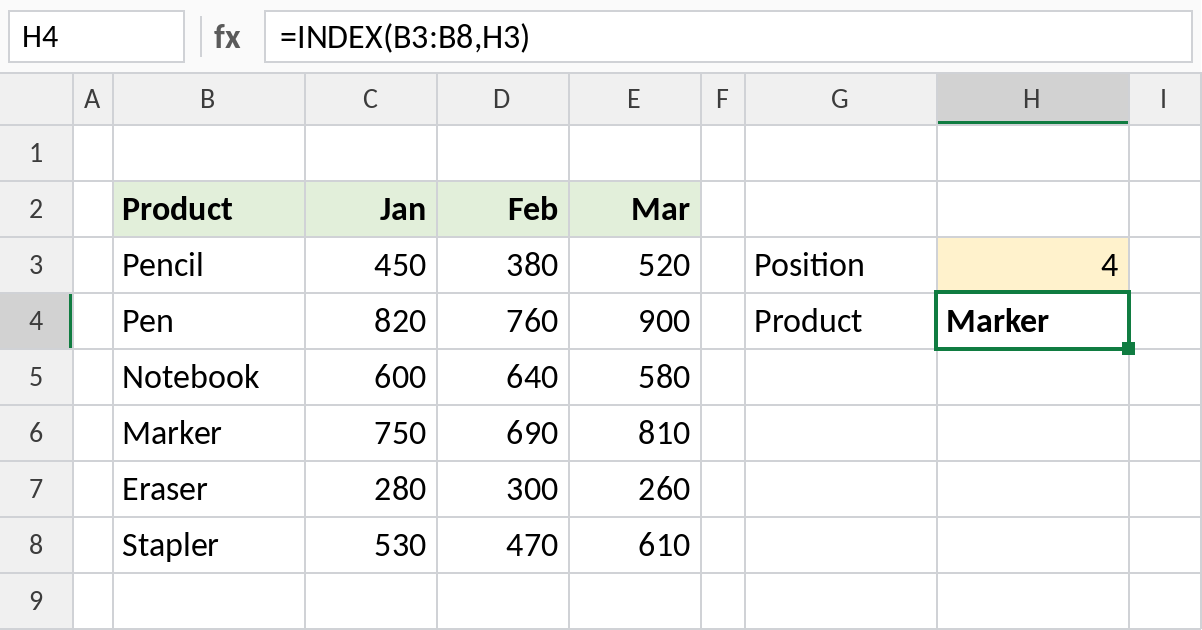Click the cell with value 520
The image size is (1202, 630).
click(635, 265)
